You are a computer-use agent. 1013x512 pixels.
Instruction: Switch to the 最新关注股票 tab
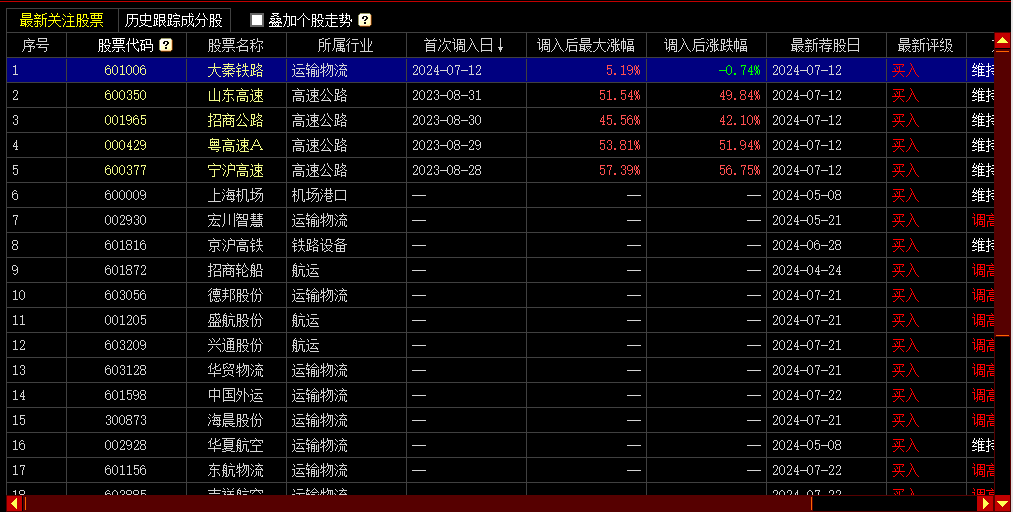[61, 20]
